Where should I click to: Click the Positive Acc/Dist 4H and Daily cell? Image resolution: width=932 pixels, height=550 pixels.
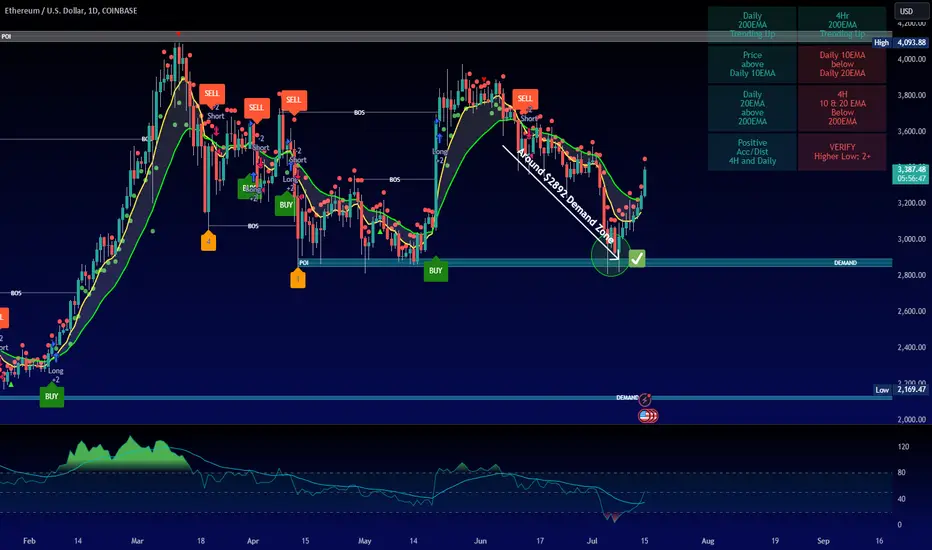752,152
